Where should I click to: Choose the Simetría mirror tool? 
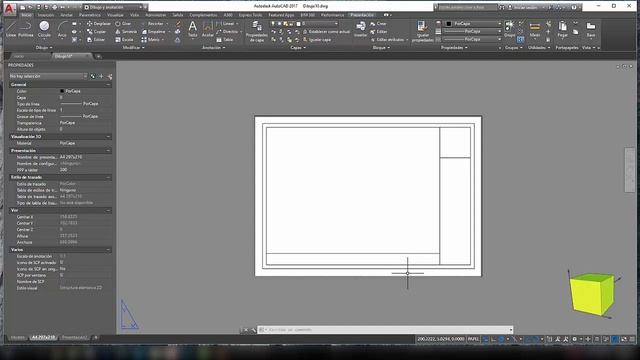(x=126, y=31)
